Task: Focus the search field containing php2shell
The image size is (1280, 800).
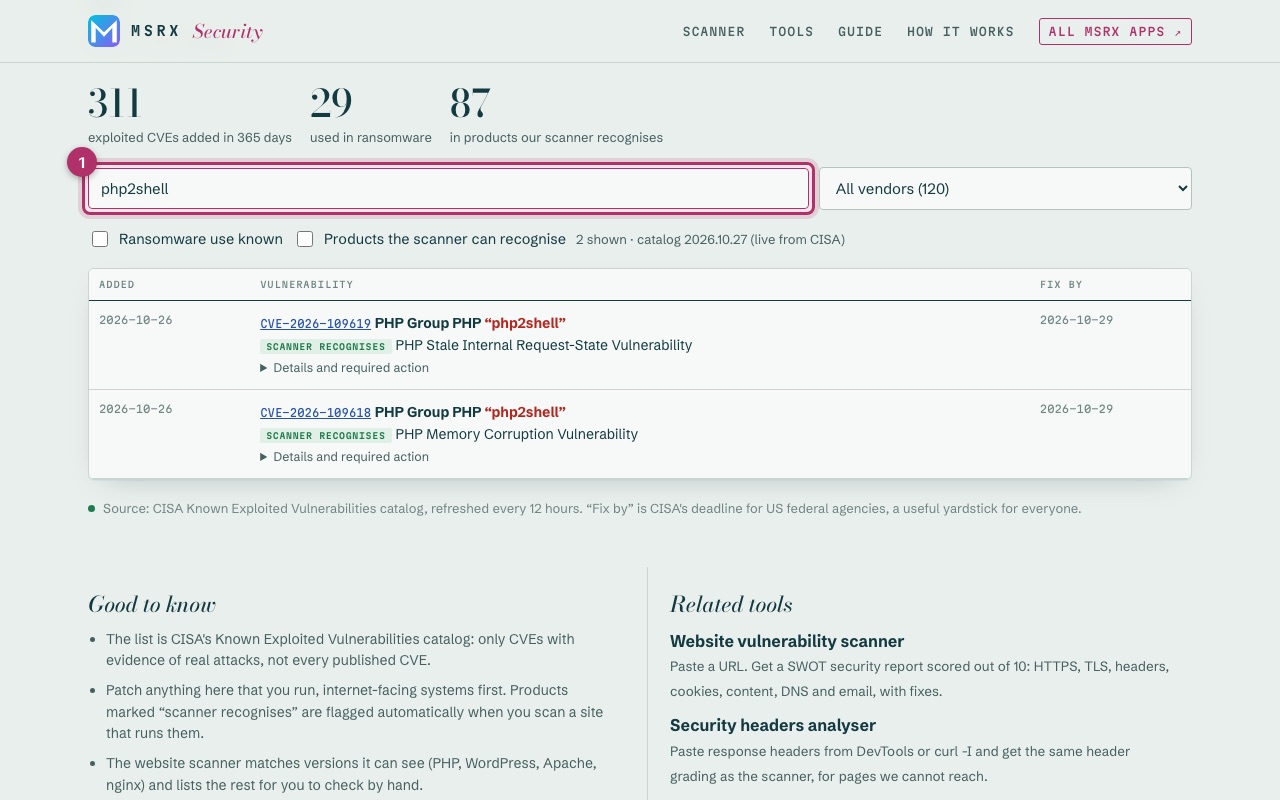Action: [x=448, y=189]
